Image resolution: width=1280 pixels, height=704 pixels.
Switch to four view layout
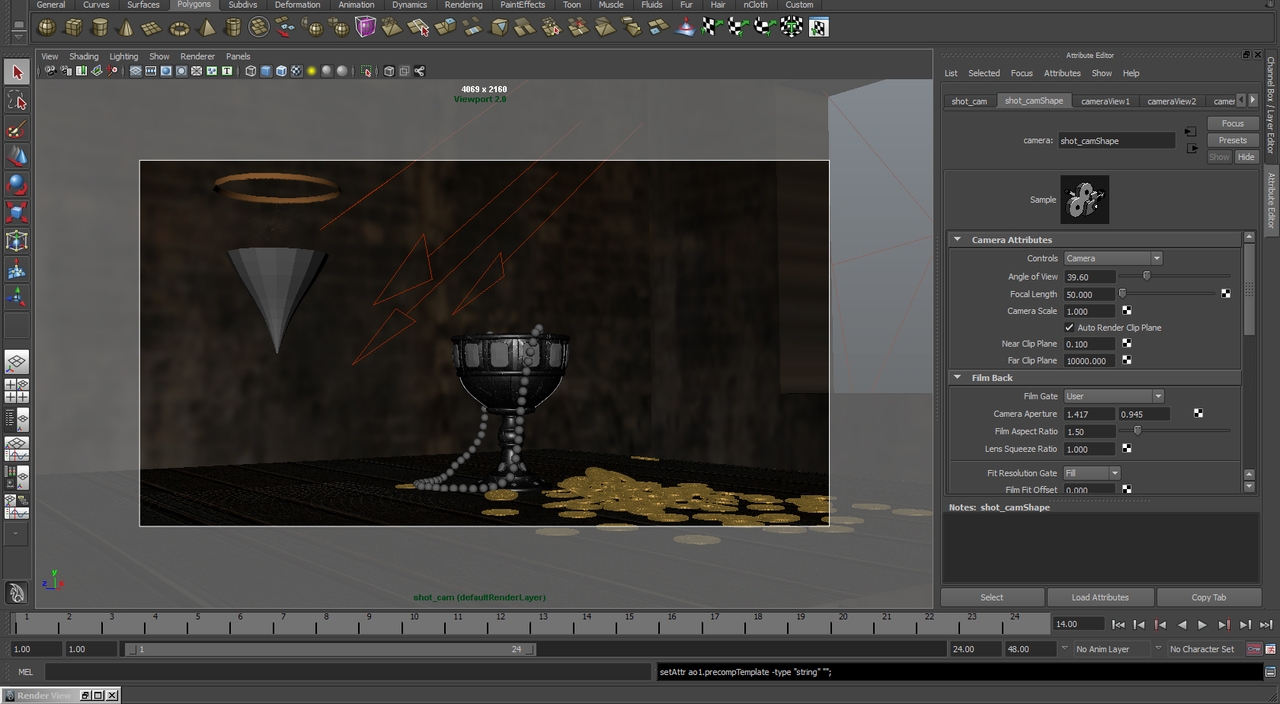tap(17, 391)
